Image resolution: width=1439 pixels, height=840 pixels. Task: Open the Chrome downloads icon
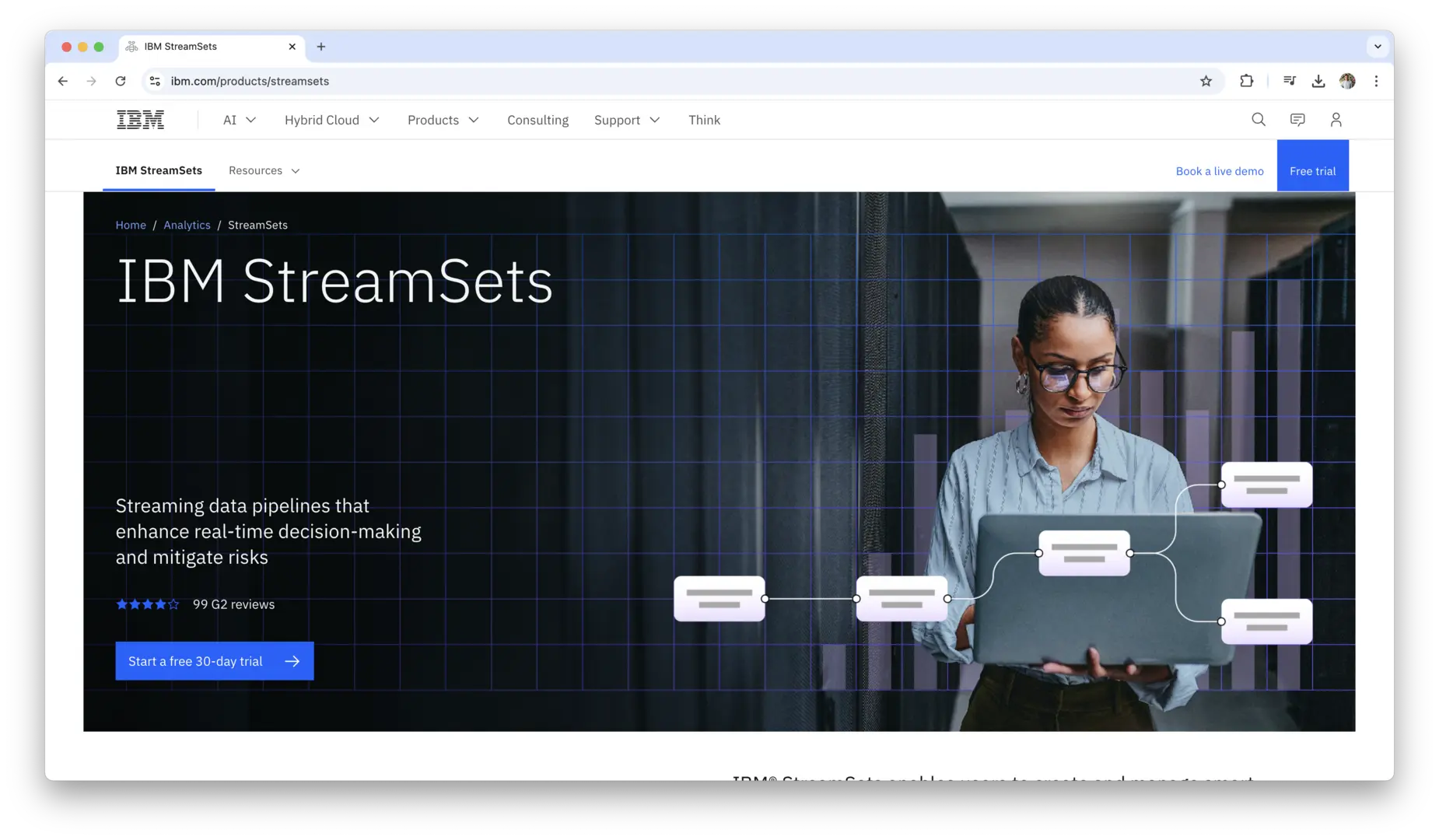[x=1318, y=81]
